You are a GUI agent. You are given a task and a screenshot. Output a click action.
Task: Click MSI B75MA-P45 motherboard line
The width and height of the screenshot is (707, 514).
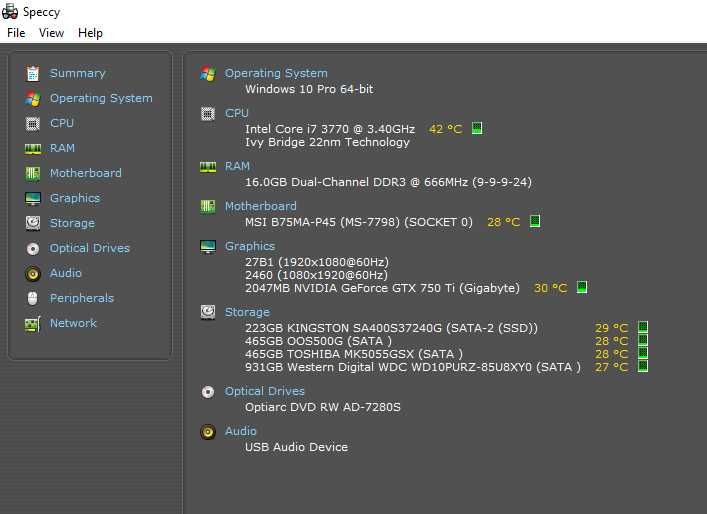coord(359,222)
